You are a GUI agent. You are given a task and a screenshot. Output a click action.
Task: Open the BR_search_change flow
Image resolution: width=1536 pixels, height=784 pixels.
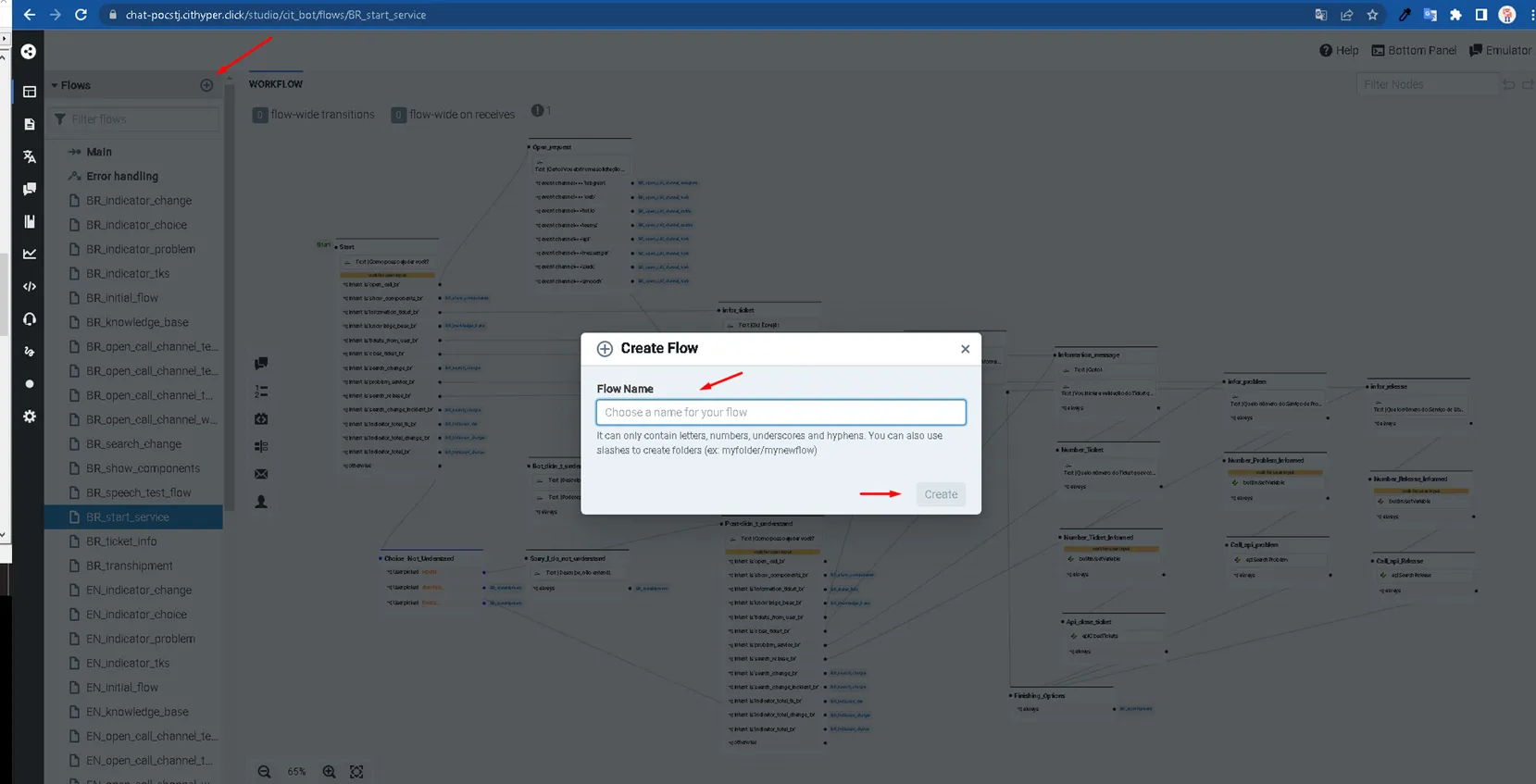[133, 444]
